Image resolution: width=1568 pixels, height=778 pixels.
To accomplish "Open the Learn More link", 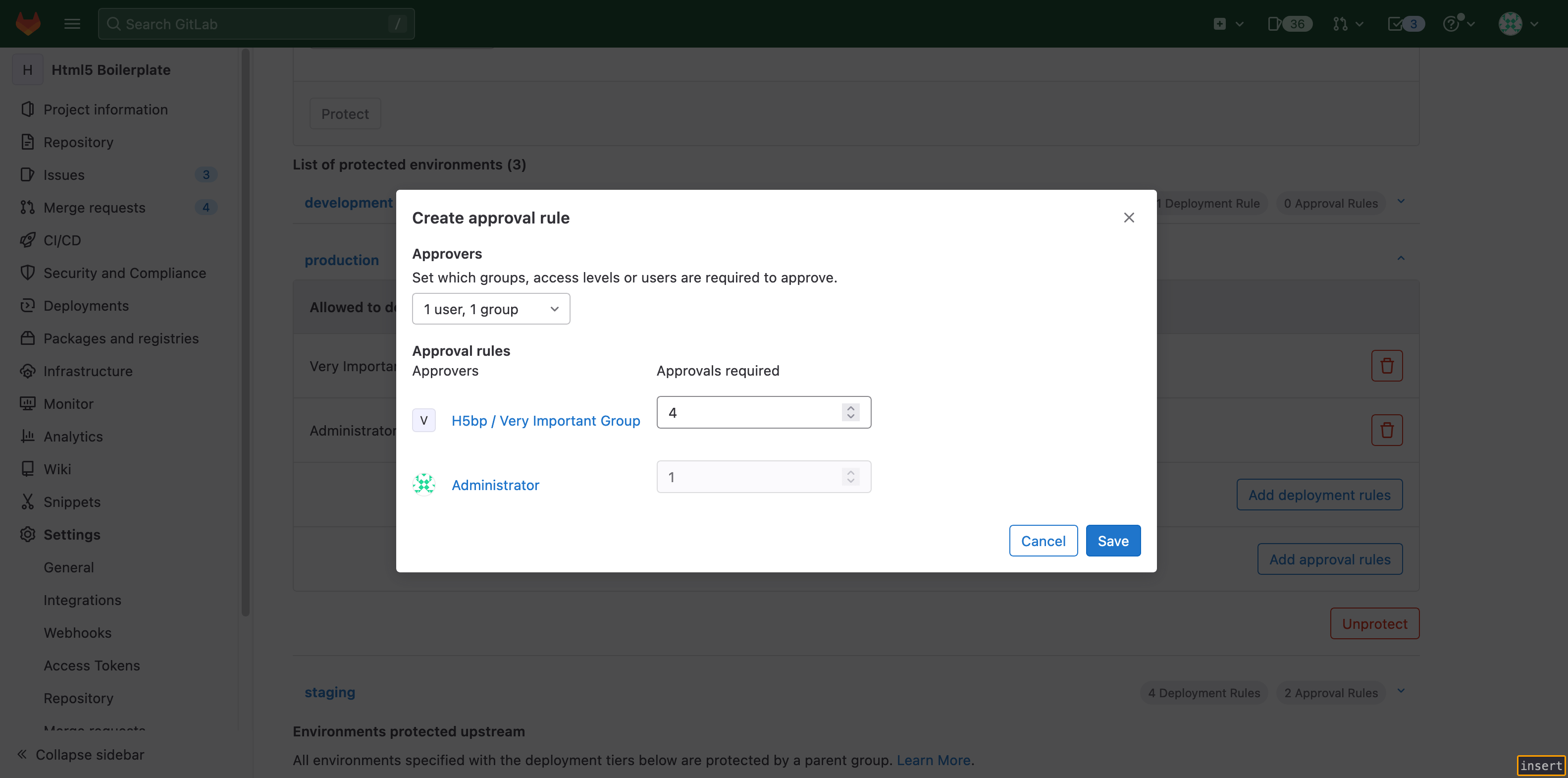I will click(x=934, y=760).
